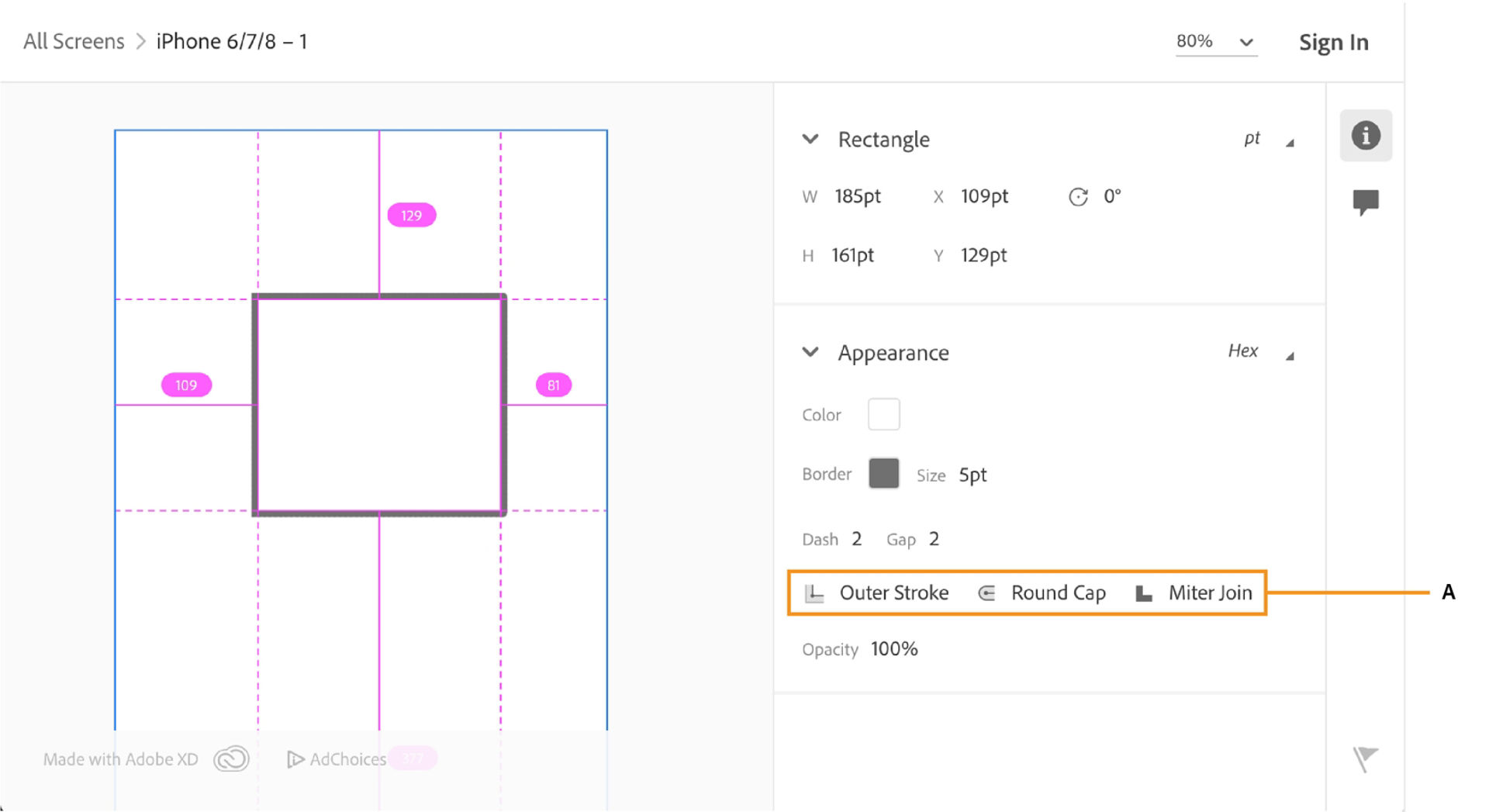Click the info panel icon
Viewport: 1489px width, 812px height.
click(1366, 136)
